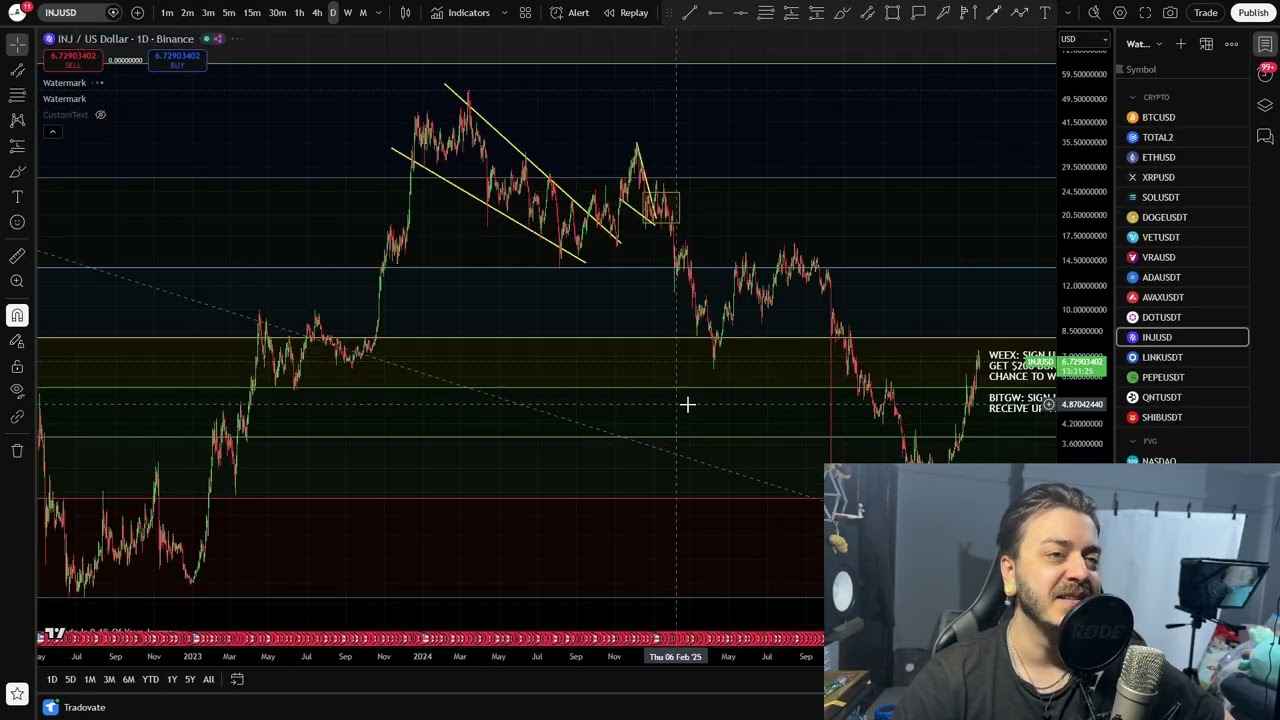Open the USD currency dropdown
Image resolution: width=1280 pixels, height=720 pixels.
coord(1085,40)
